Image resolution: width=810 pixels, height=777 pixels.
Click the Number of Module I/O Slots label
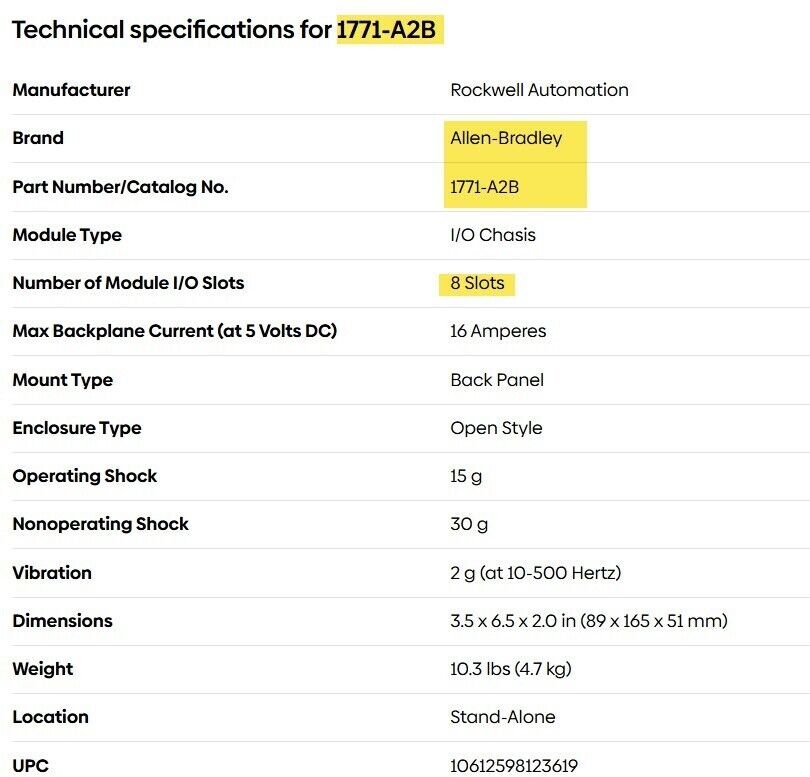click(x=128, y=283)
